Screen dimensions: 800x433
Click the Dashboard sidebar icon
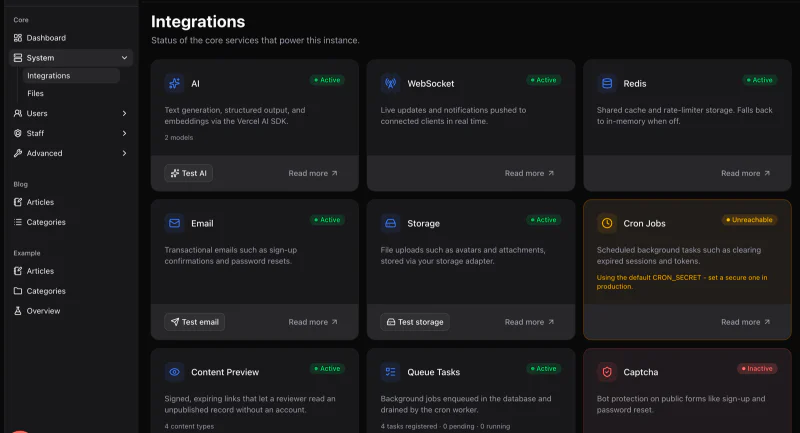click(x=18, y=38)
